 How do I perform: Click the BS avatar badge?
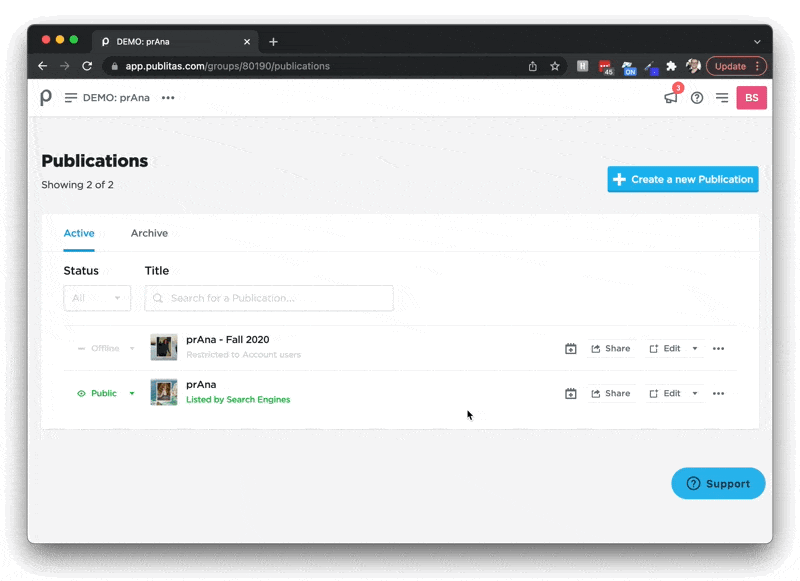click(751, 97)
